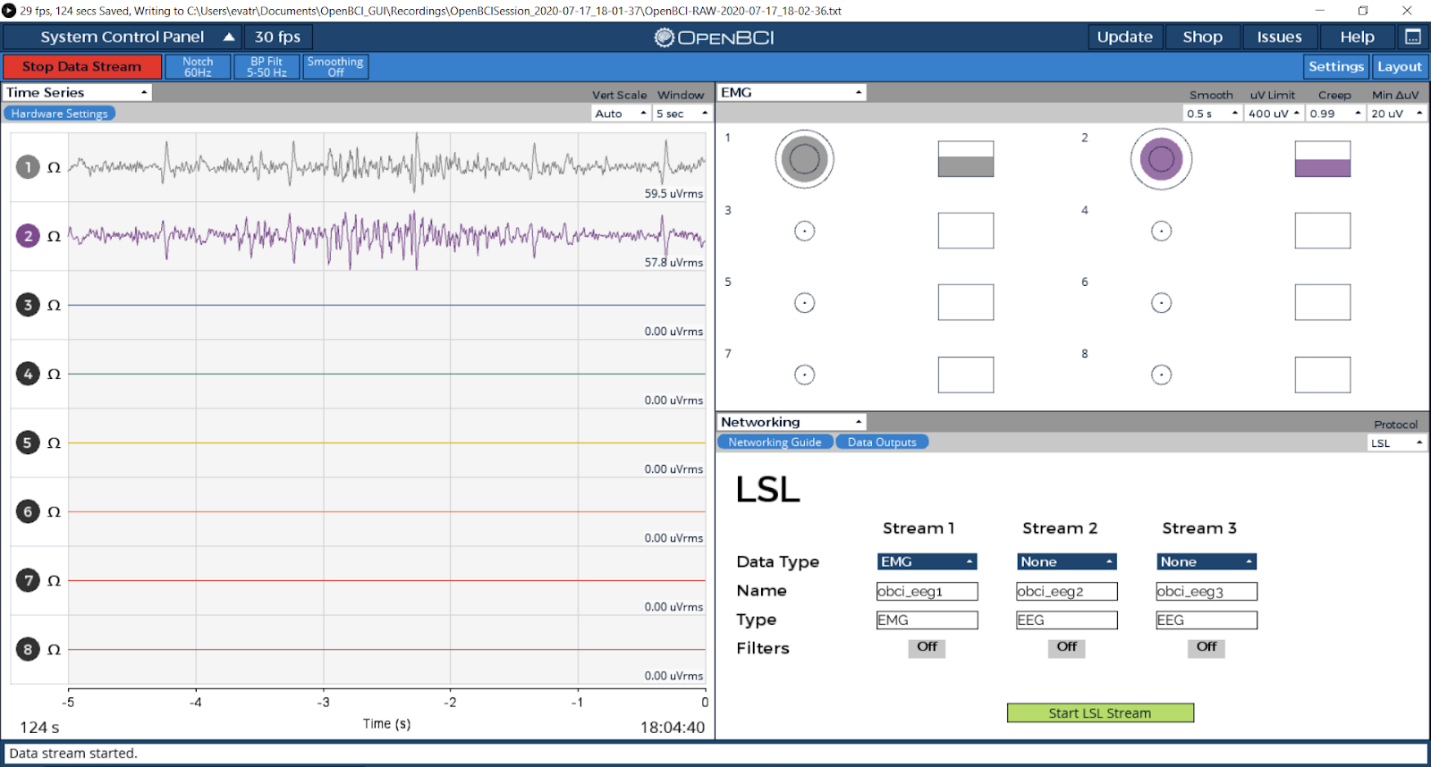Open the Smooth 0.5 s dropdown
Image resolution: width=1431 pixels, height=767 pixels.
click(1212, 114)
